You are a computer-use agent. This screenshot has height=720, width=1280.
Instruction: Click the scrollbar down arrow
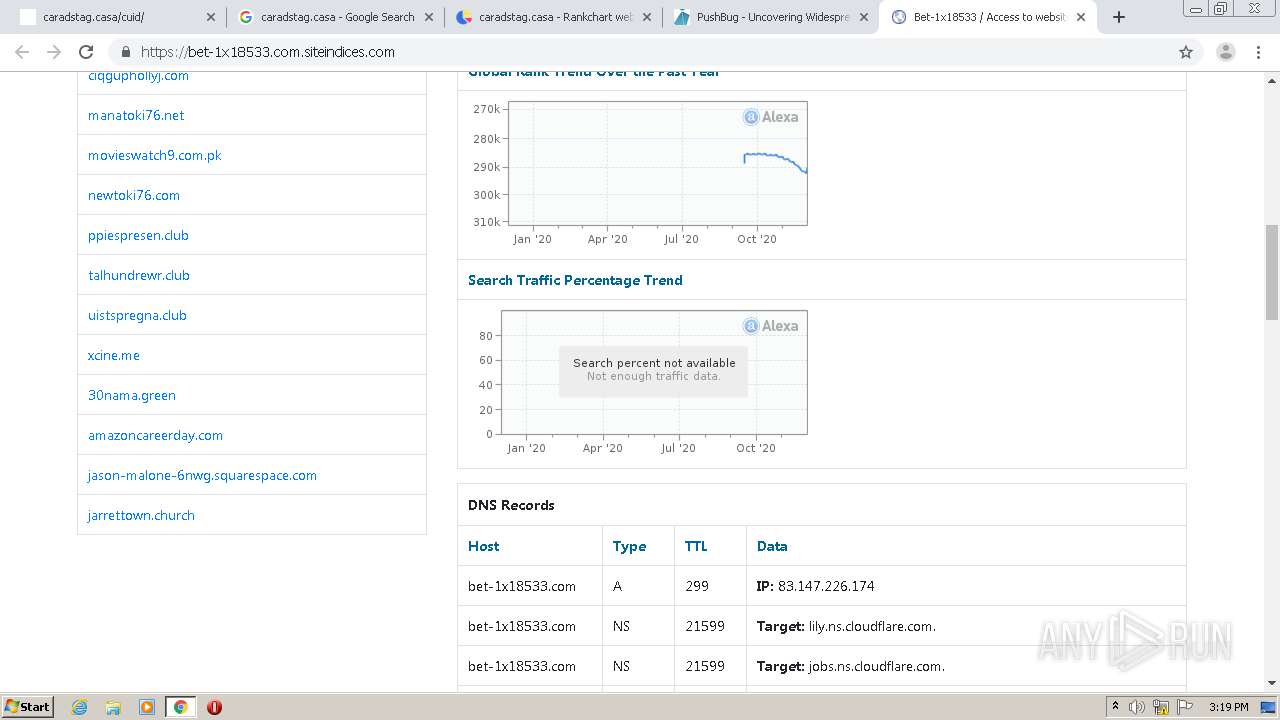1272,683
